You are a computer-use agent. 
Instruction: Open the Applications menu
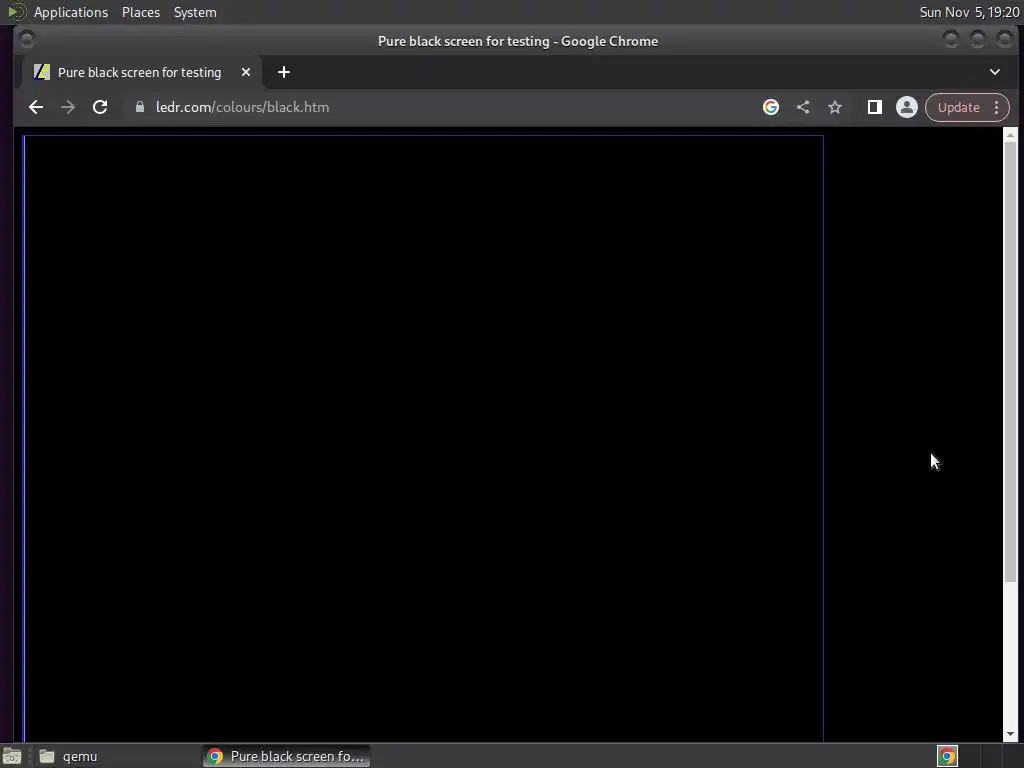tap(71, 12)
